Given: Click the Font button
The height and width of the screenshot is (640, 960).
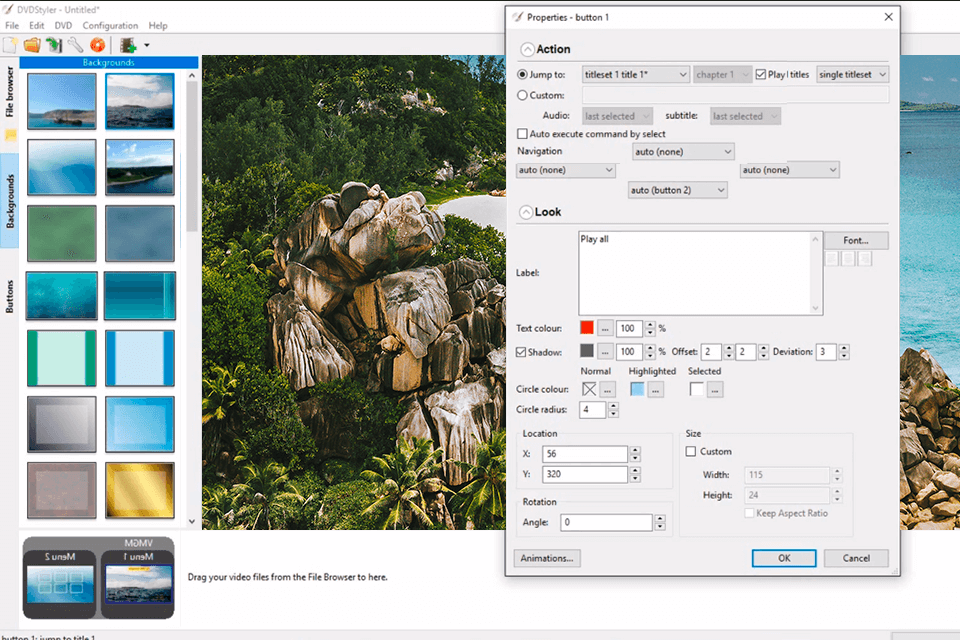Looking at the screenshot, I should pyautogui.click(x=856, y=240).
